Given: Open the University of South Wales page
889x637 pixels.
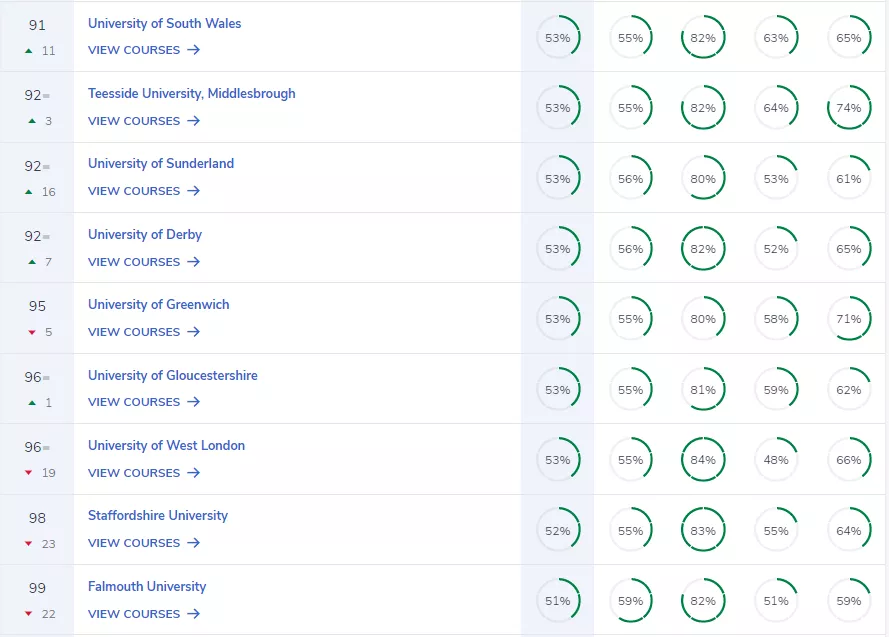Looking at the screenshot, I should click(164, 23).
